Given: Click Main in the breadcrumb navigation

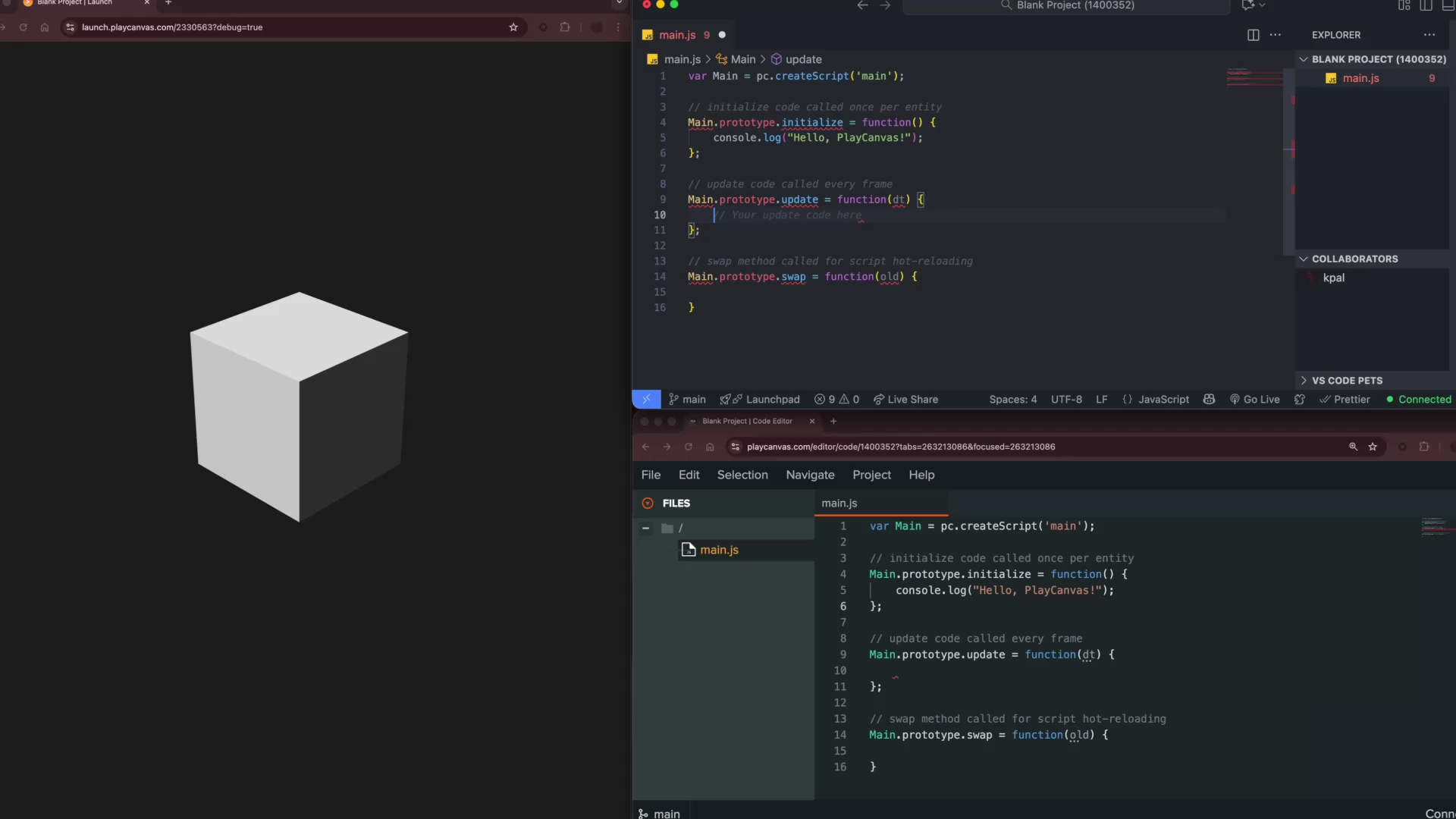Looking at the screenshot, I should point(742,59).
